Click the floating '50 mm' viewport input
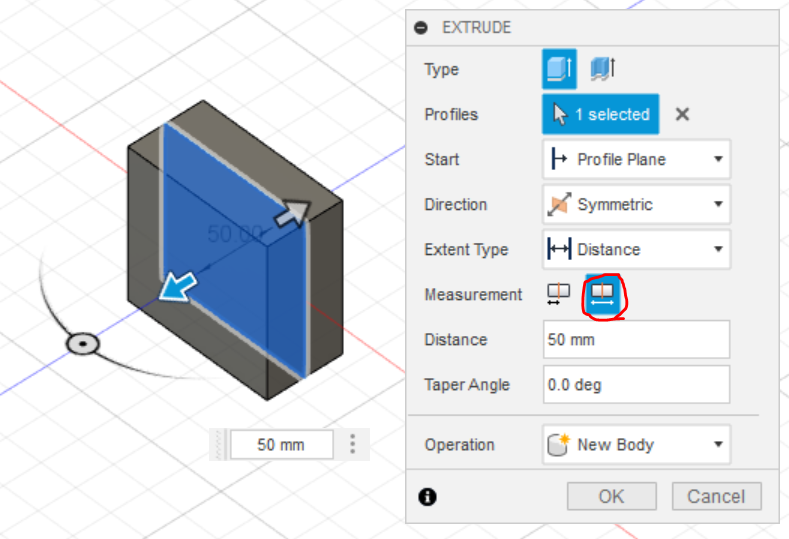Viewport: 789px width, 539px height. (x=281, y=444)
